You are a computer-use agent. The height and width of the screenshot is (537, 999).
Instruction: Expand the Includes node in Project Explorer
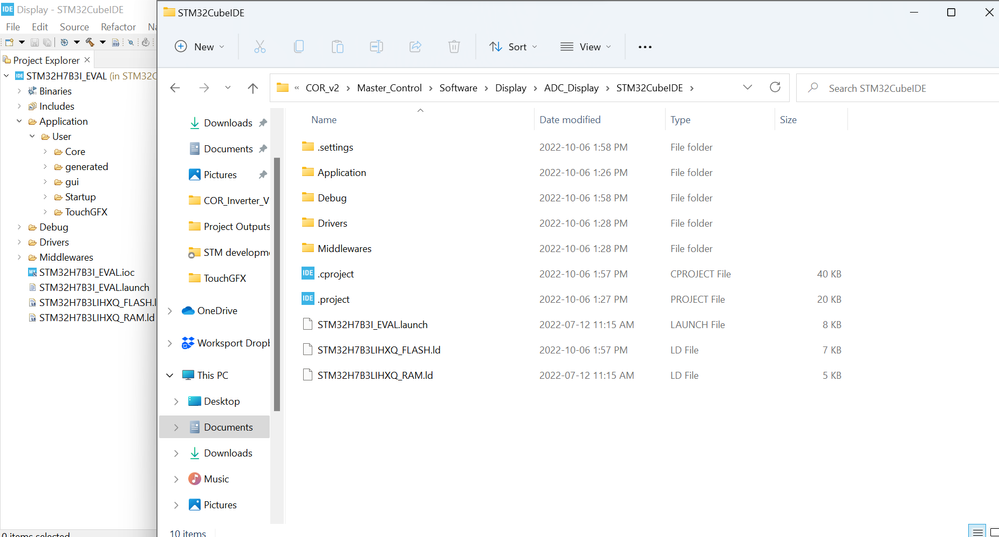[x=19, y=106]
